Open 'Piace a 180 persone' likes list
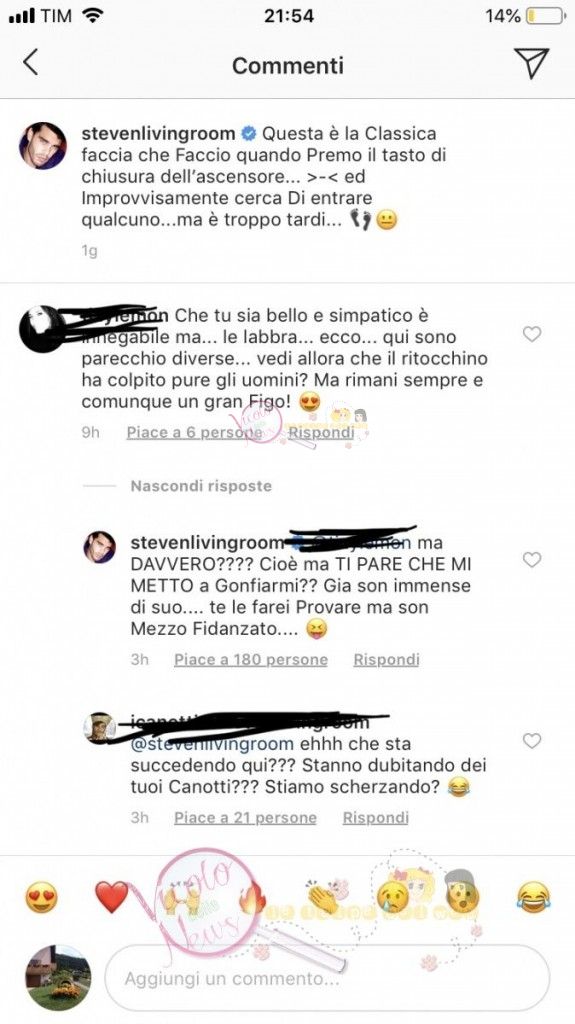 pyautogui.click(x=251, y=660)
